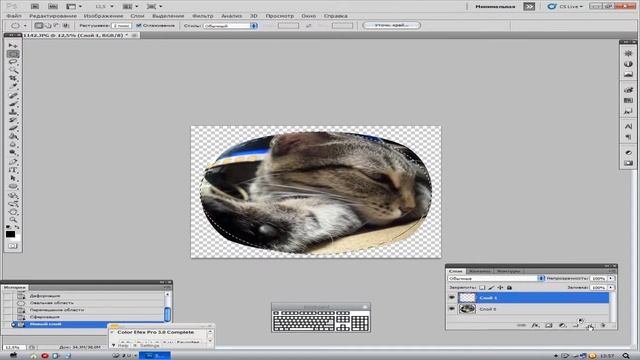Viewport: 640px width, 360px height.
Task: Open Mini Bridge from application bar
Action: [53, 6]
